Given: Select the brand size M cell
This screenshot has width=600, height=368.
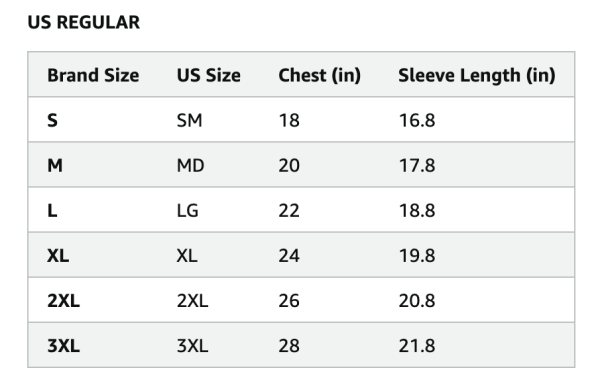Looking at the screenshot, I should click(x=55, y=165).
